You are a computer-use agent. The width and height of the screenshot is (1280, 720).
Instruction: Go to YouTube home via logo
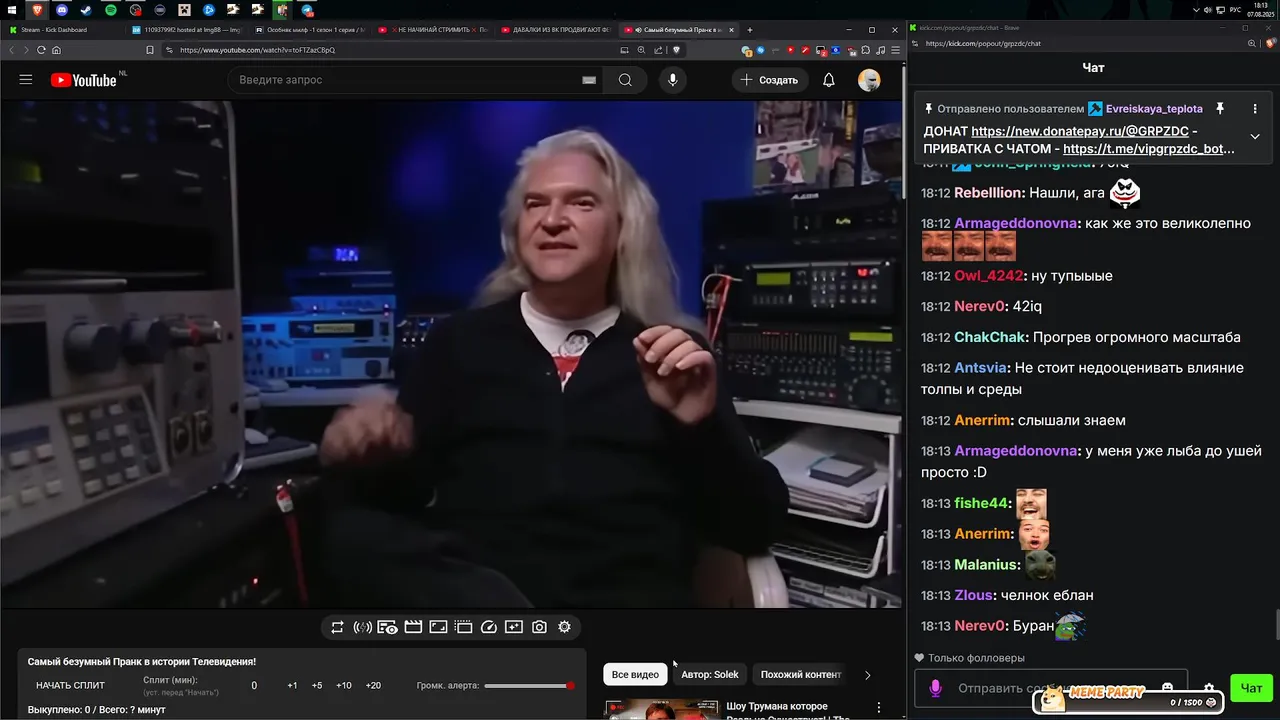(x=84, y=80)
